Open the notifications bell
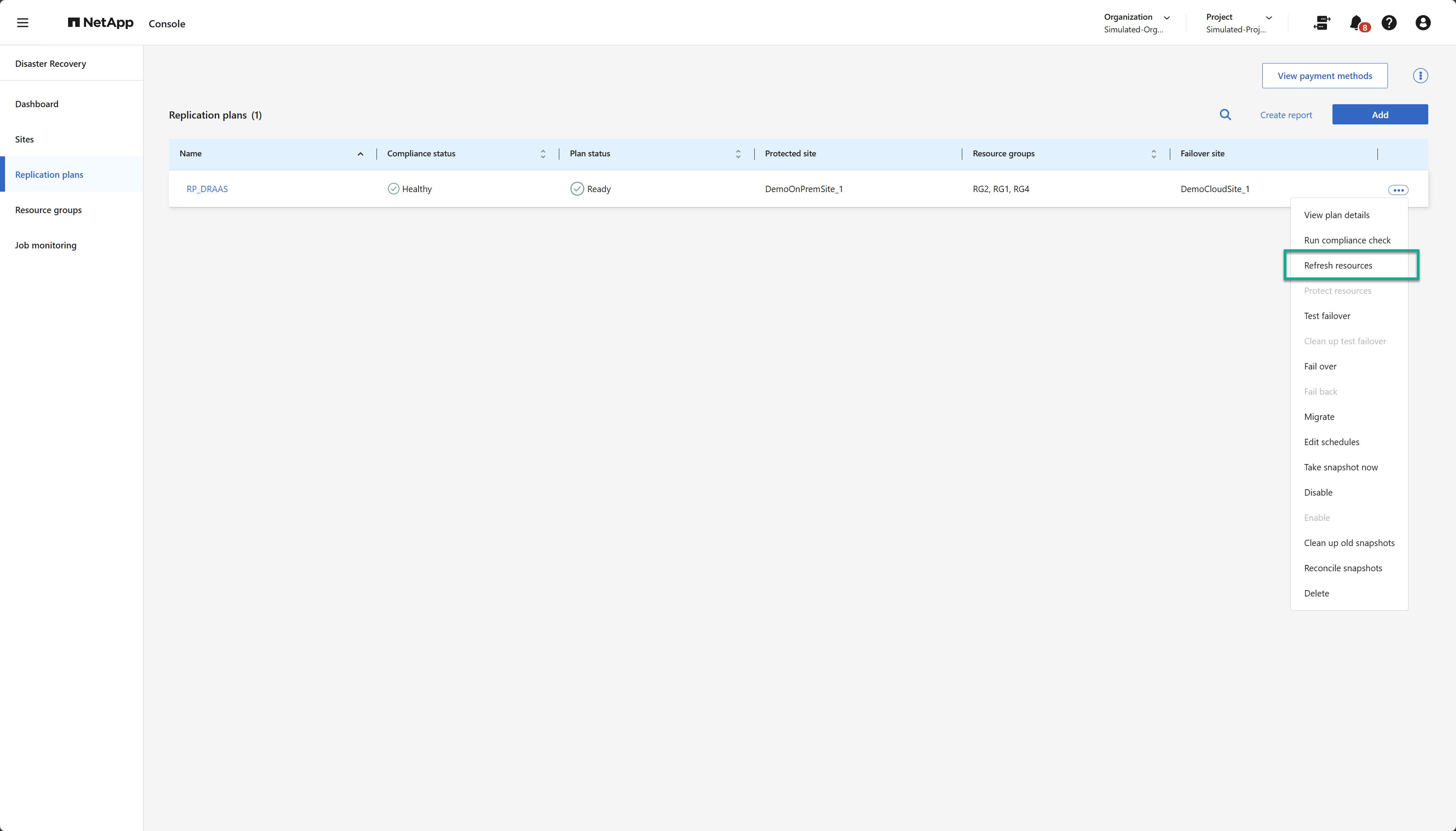This screenshot has height=831, width=1456. (x=1357, y=23)
